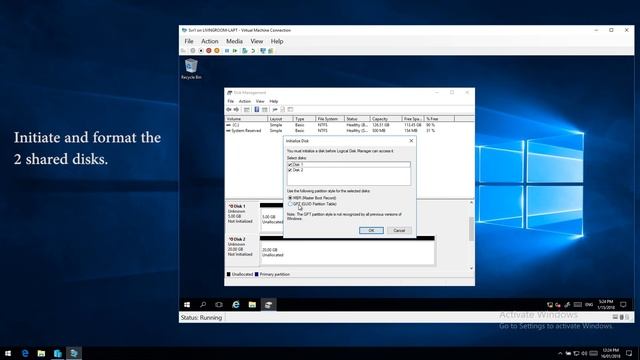640x360 pixels.
Task: Click the VM taskbar search icon
Action: pos(203,304)
